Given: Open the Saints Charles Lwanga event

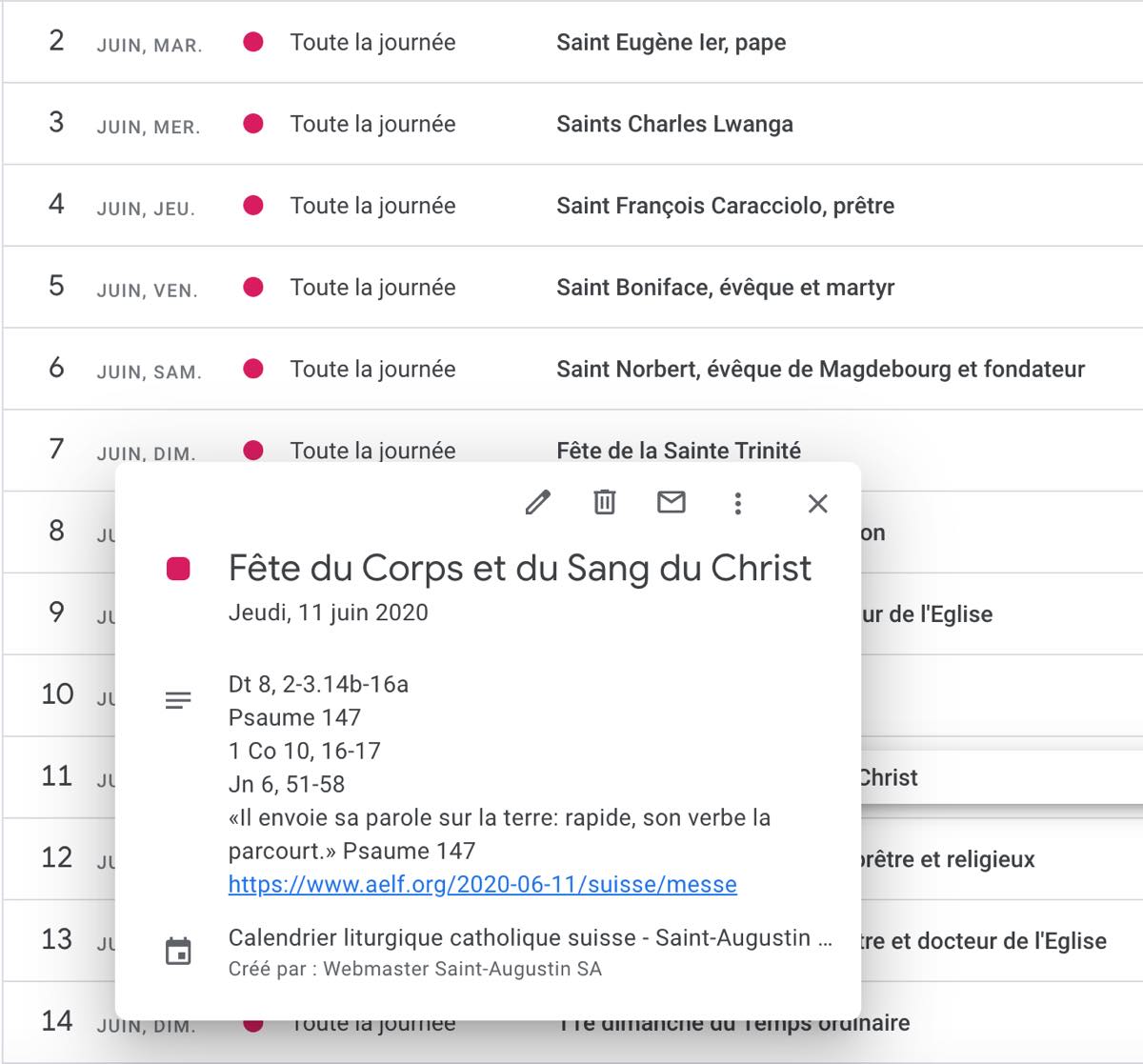Looking at the screenshot, I should coord(674,124).
